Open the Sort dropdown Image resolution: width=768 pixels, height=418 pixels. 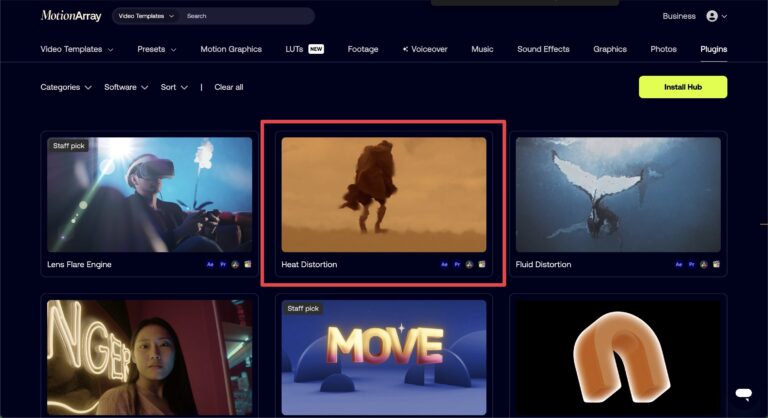[x=174, y=87]
